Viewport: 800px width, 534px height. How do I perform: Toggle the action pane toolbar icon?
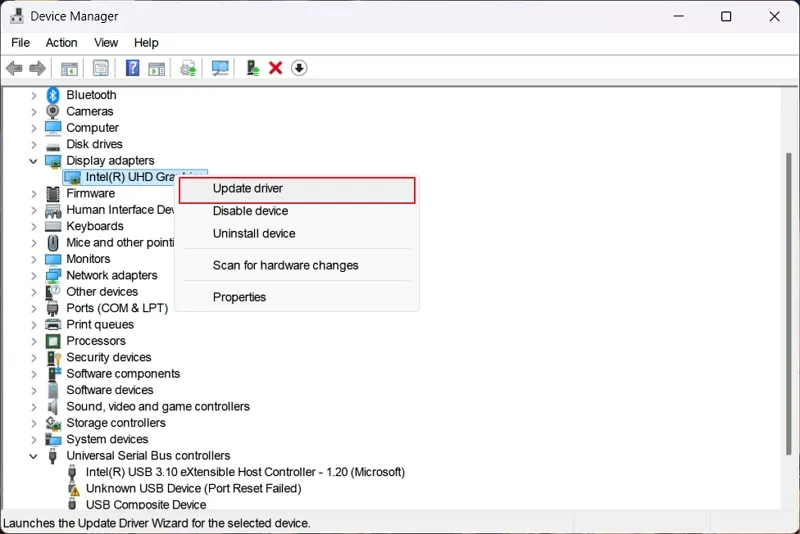click(x=157, y=68)
